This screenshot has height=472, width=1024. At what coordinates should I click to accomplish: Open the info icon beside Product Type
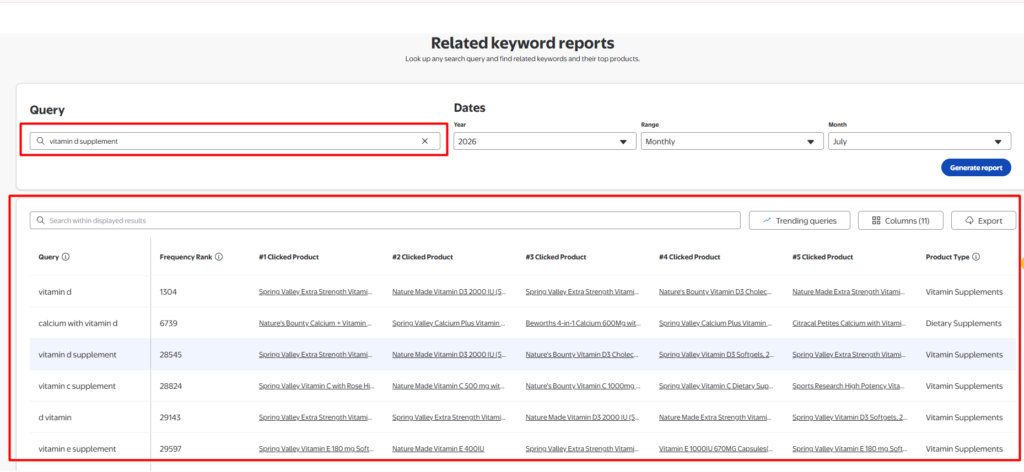point(976,257)
